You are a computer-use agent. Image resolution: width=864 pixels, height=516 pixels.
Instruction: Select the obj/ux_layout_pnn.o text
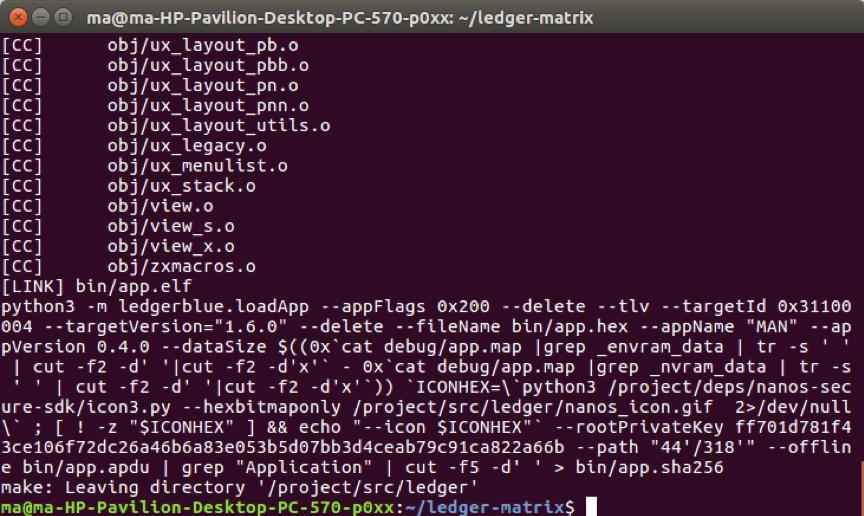(207, 105)
